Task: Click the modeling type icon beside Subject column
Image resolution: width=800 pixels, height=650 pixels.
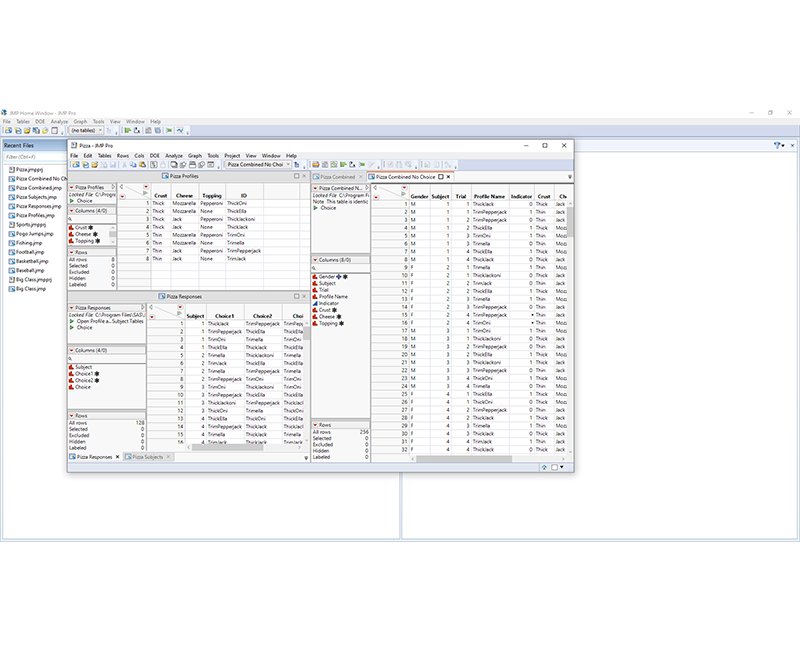Action: click(x=73, y=366)
